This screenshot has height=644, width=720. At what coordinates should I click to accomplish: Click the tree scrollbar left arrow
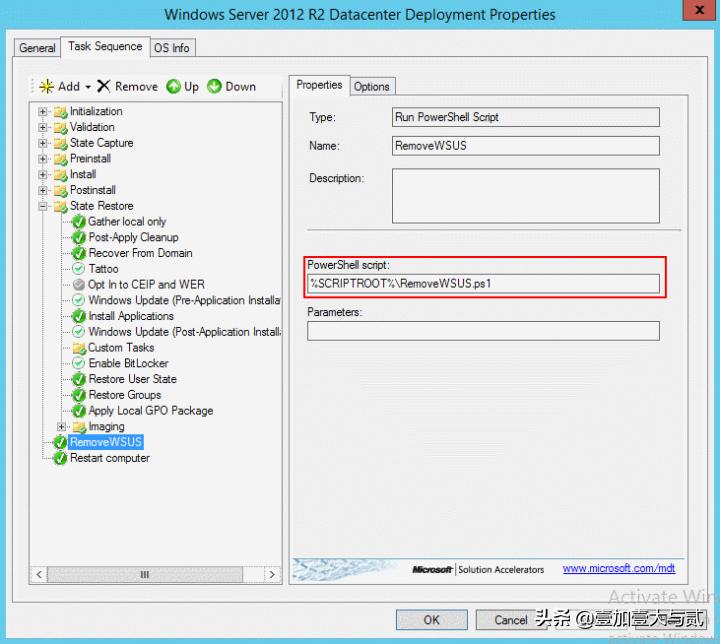[x=39, y=575]
